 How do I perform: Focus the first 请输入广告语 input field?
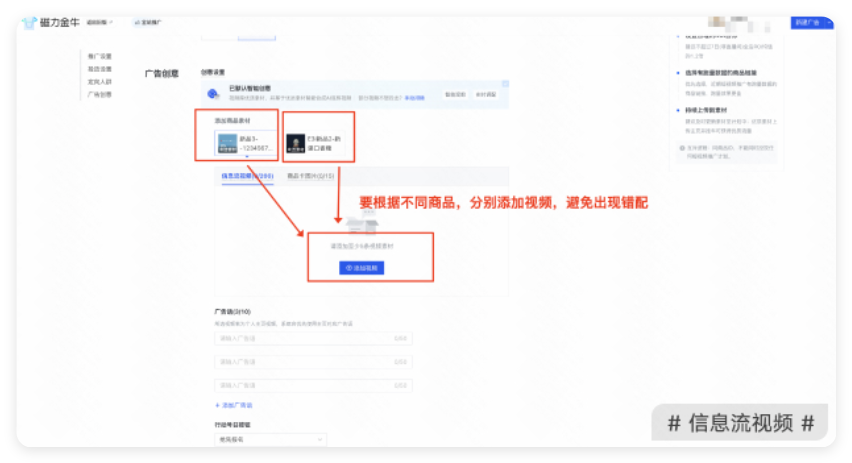pos(314,339)
